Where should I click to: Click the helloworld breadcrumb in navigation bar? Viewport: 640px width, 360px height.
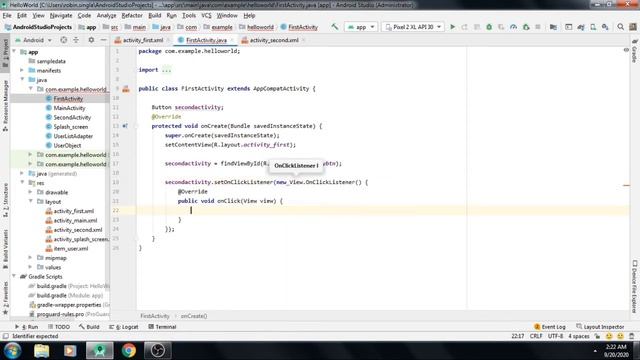pos(260,27)
